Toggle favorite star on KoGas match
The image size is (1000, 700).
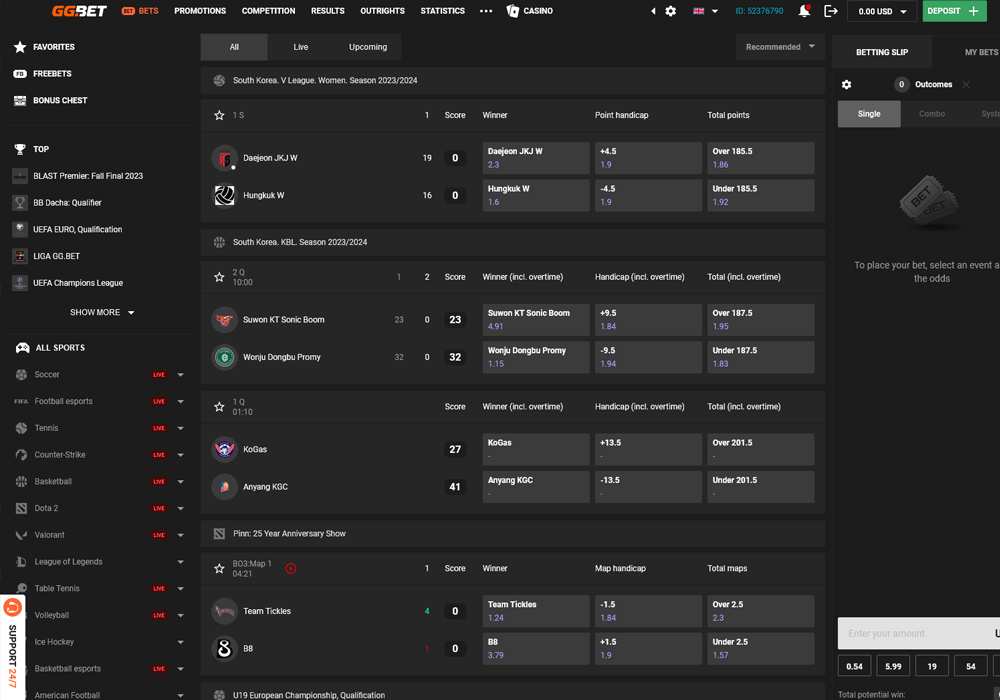pyautogui.click(x=220, y=407)
